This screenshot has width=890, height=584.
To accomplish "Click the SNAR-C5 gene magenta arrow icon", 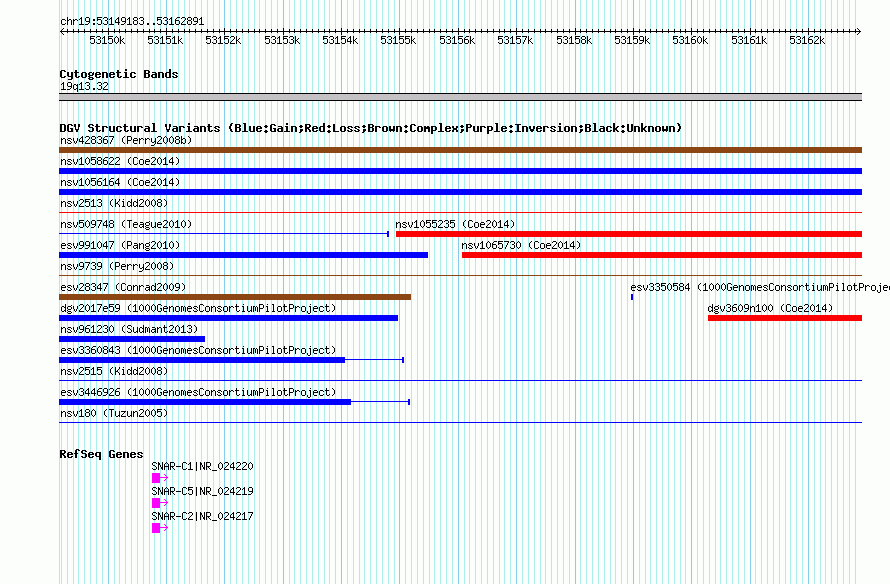I will [x=159, y=503].
